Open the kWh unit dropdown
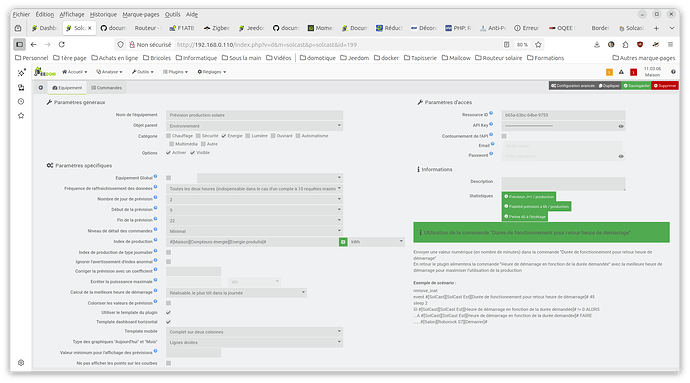The width and height of the screenshot is (690, 383). tap(377, 242)
